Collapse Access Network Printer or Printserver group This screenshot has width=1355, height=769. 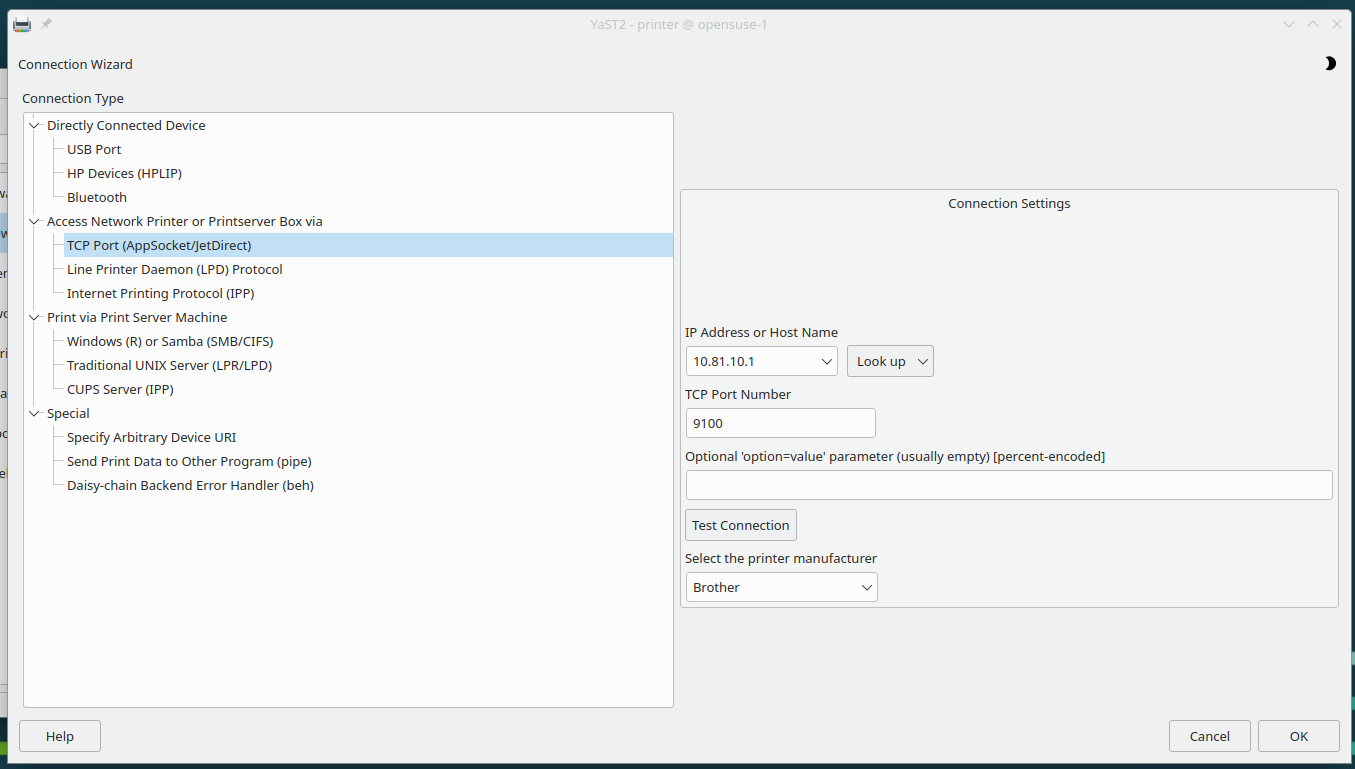point(35,222)
